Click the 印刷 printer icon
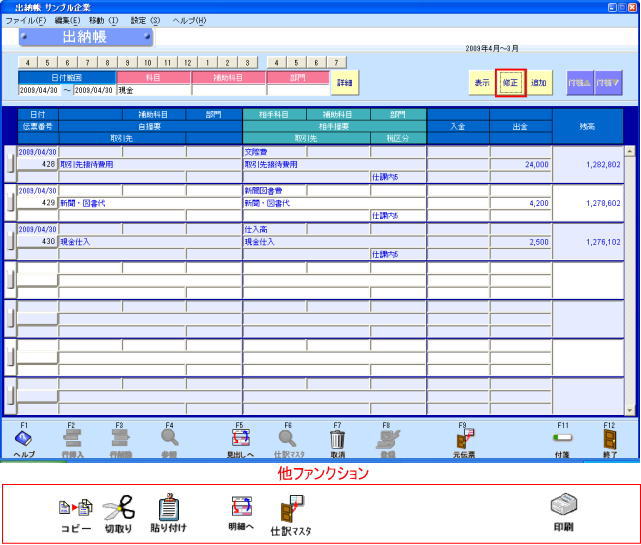The image size is (641, 545). pyautogui.click(x=564, y=505)
